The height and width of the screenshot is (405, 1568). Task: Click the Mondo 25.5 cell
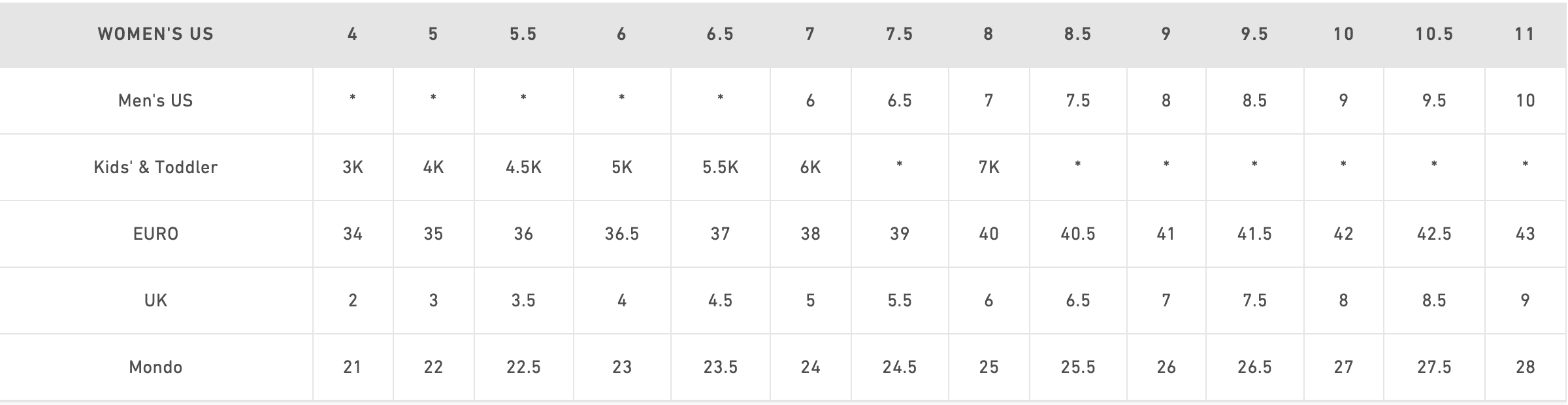coord(1078,367)
